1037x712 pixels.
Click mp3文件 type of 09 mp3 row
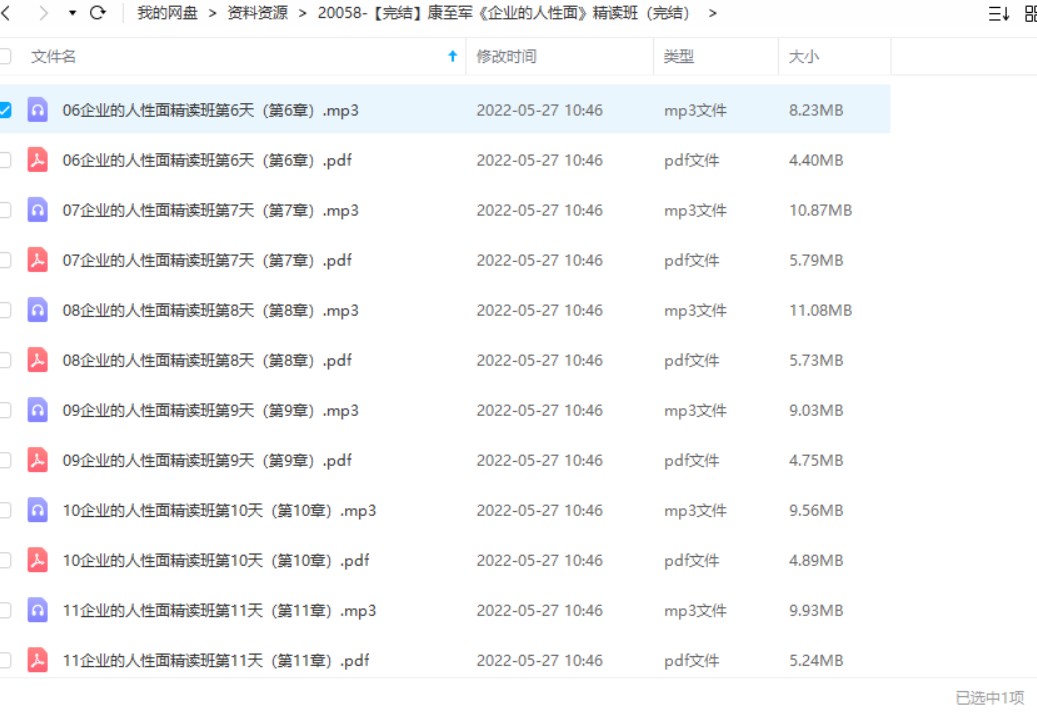click(x=695, y=411)
